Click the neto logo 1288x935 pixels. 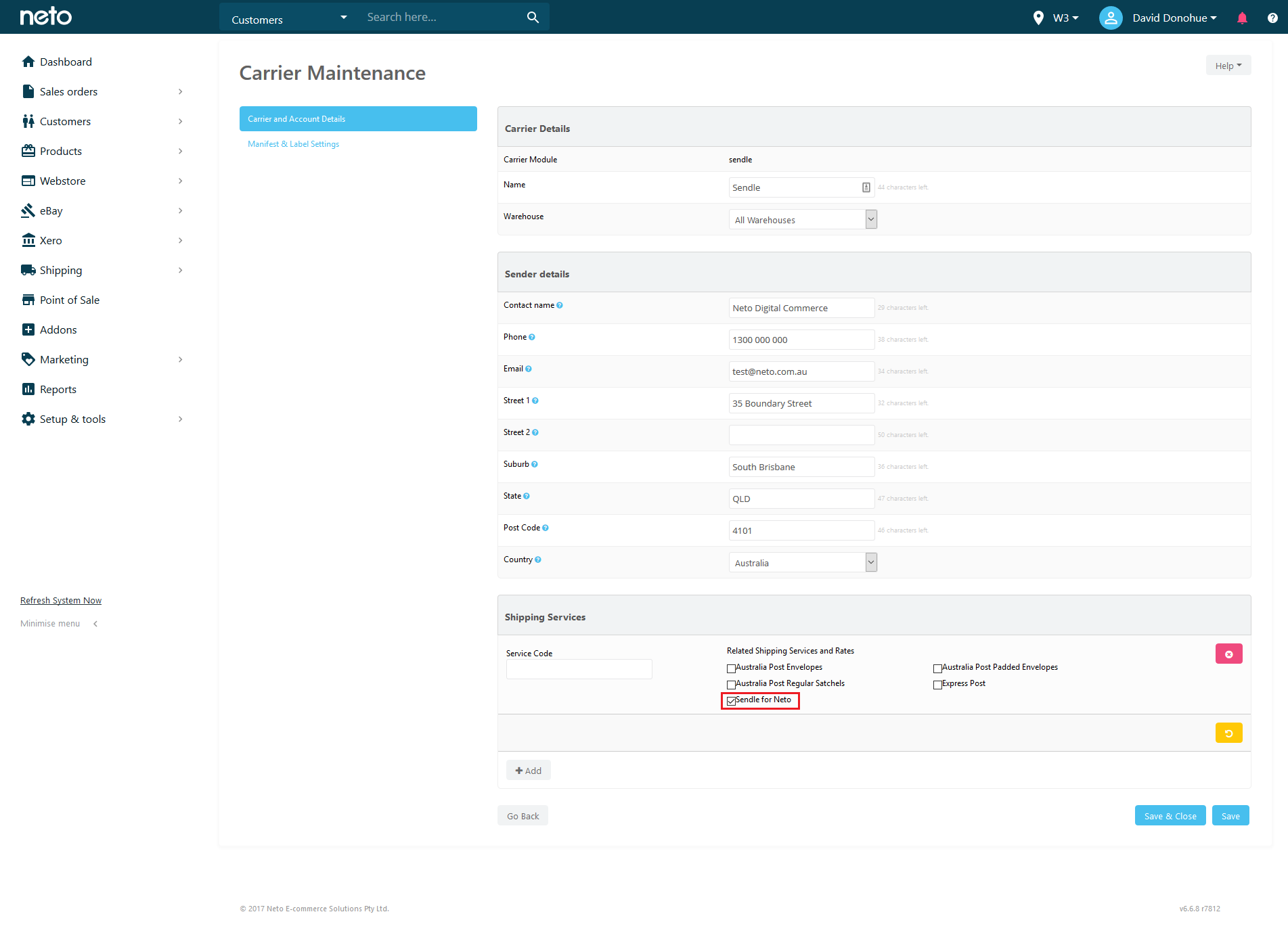tap(45, 16)
